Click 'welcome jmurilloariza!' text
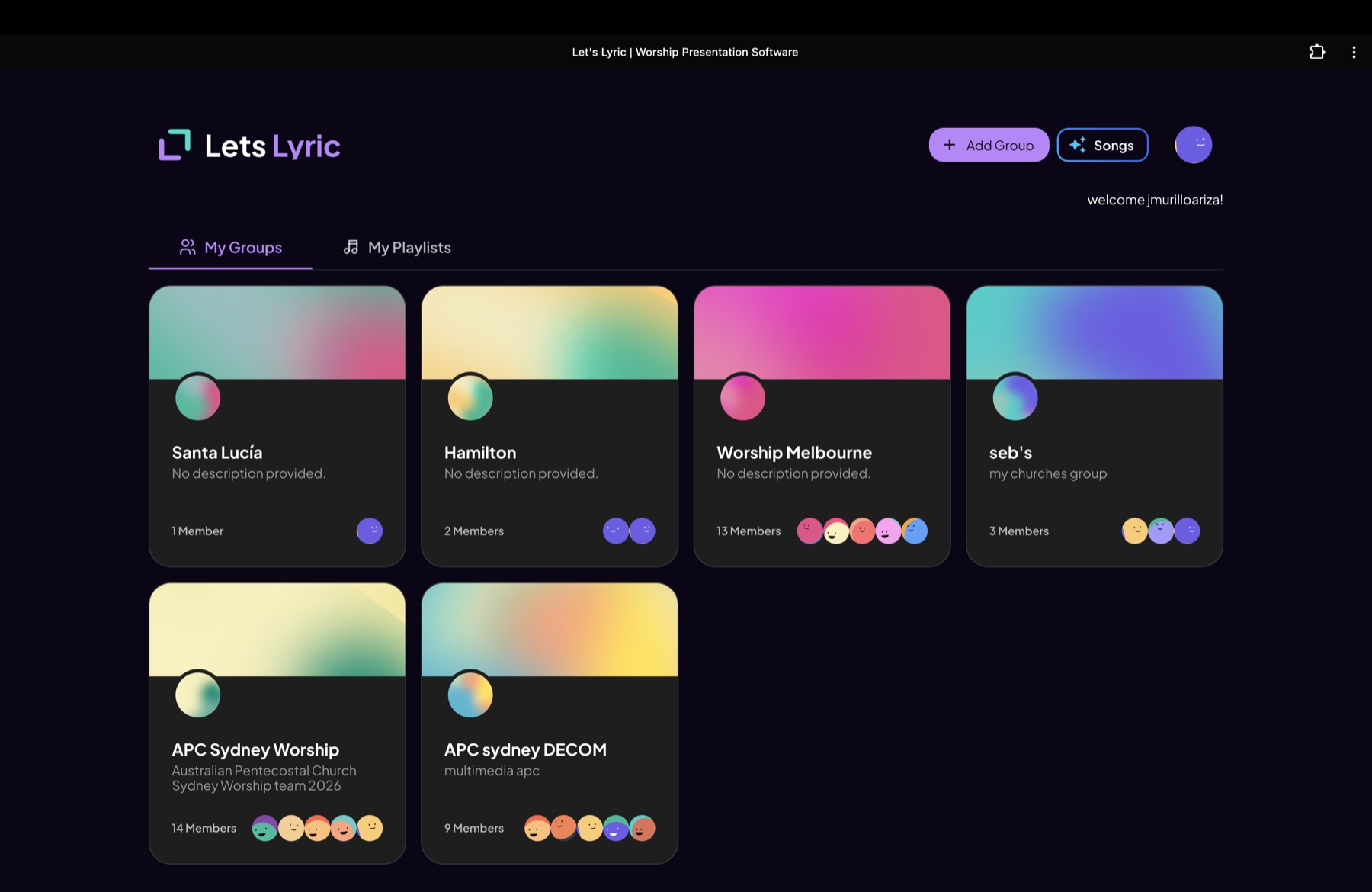Viewport: 1372px width, 892px height. 1155,200
